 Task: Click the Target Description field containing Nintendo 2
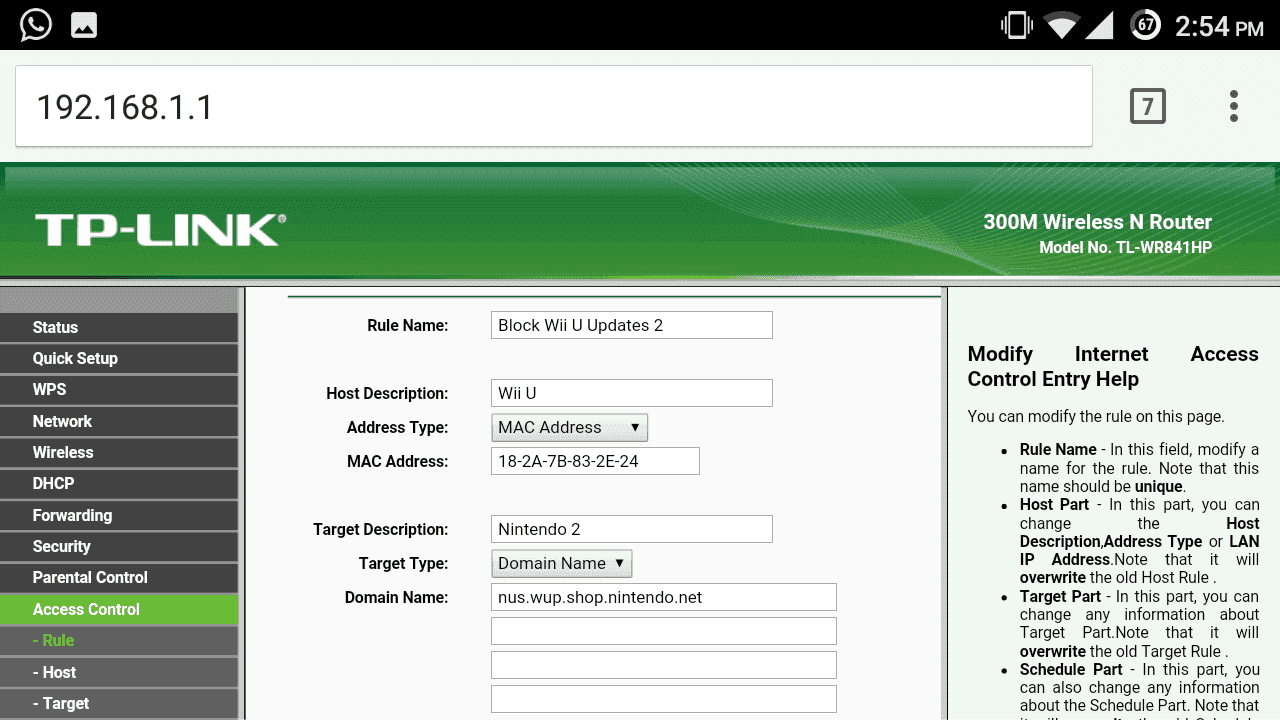click(x=632, y=529)
